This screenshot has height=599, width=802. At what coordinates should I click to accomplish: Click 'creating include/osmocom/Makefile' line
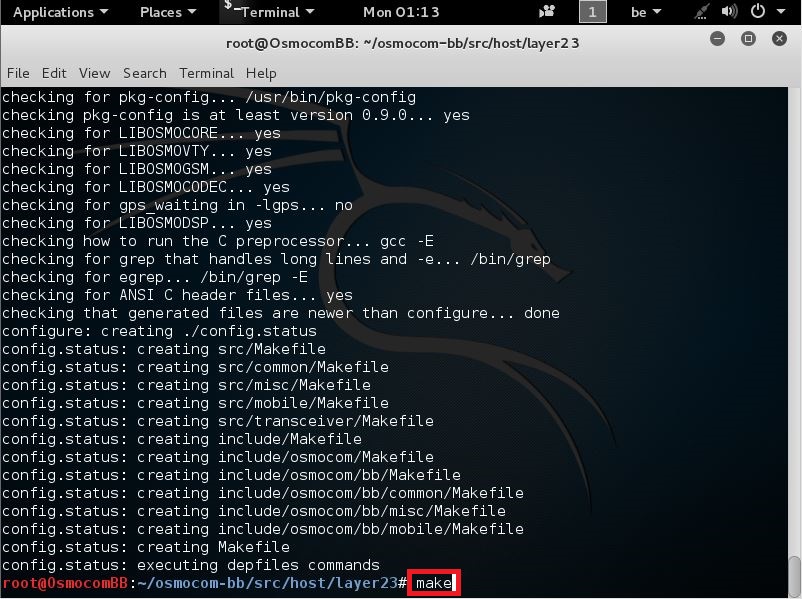point(218,457)
